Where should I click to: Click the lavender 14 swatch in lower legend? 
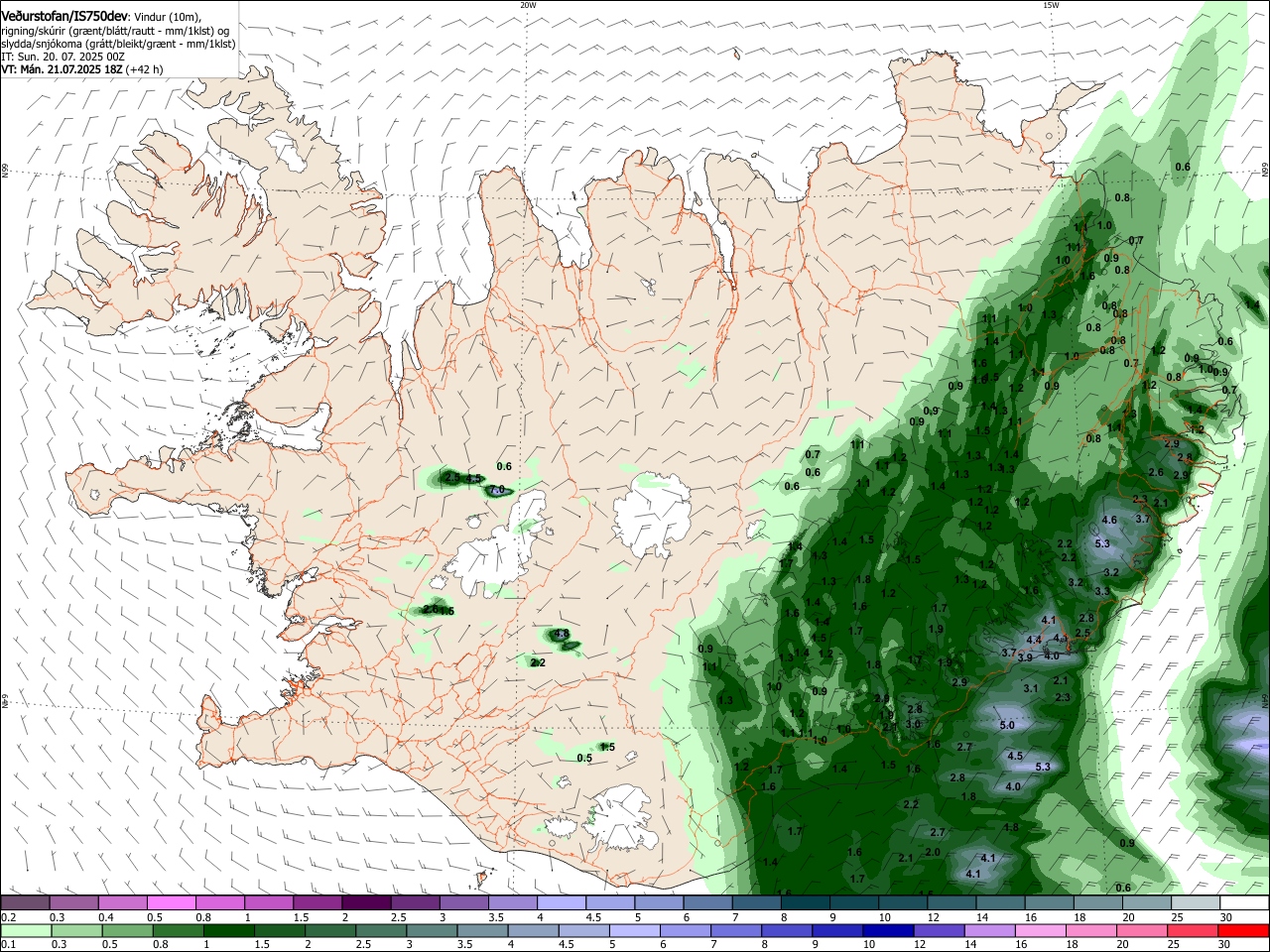click(990, 930)
